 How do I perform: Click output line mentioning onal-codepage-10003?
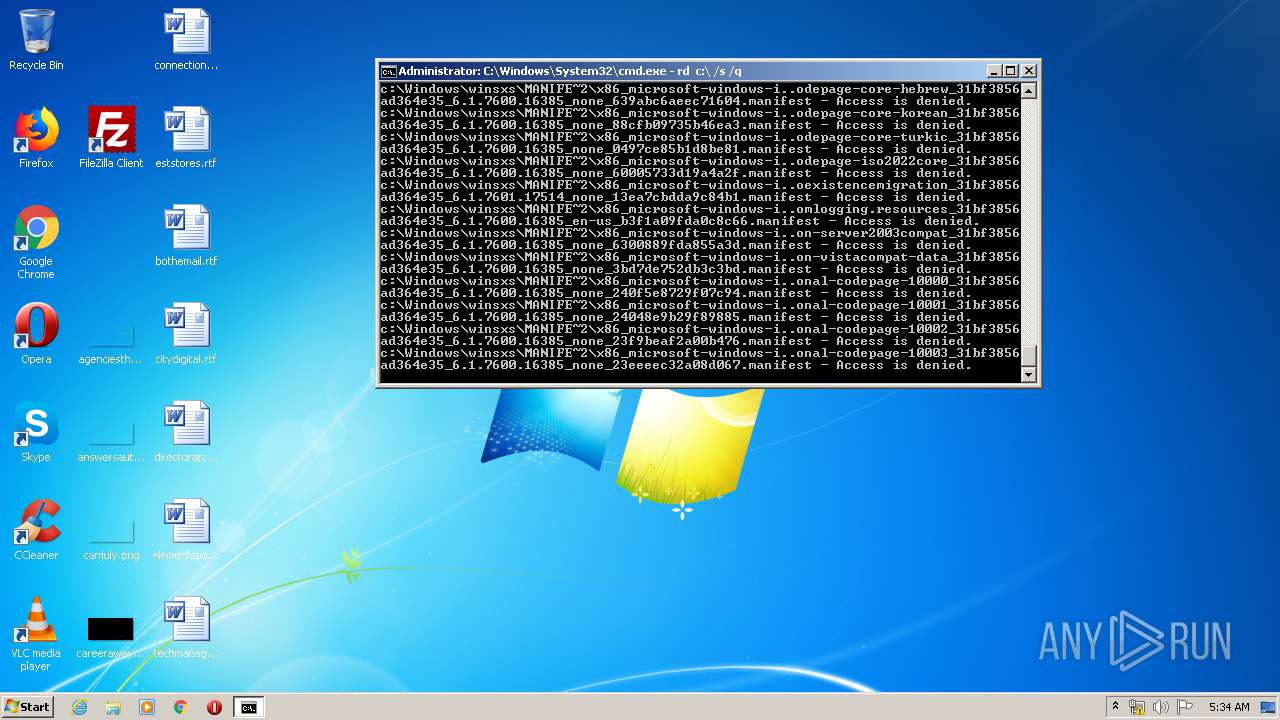700,353
